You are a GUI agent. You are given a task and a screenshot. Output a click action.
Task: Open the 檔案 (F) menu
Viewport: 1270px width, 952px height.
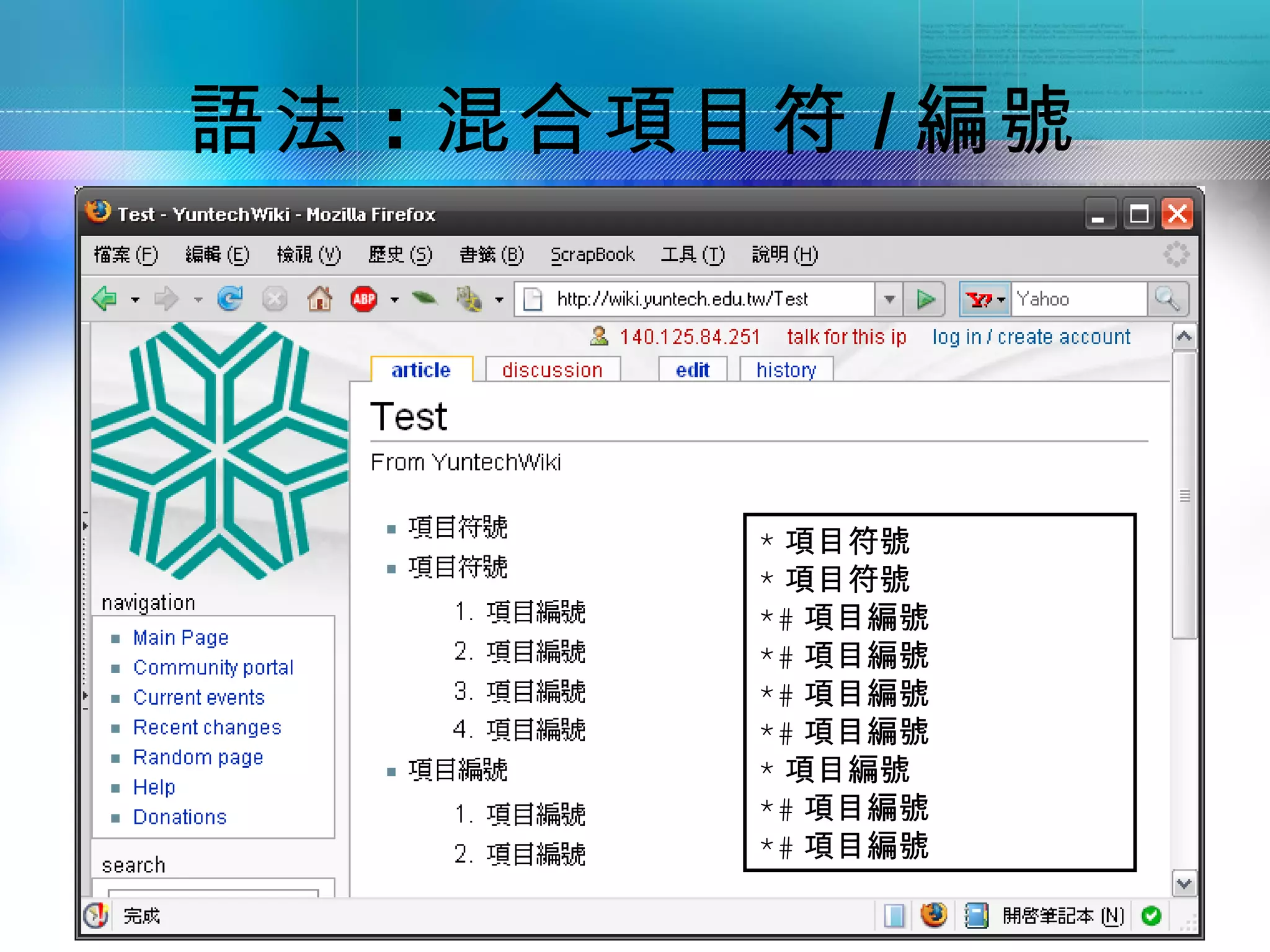tap(126, 255)
